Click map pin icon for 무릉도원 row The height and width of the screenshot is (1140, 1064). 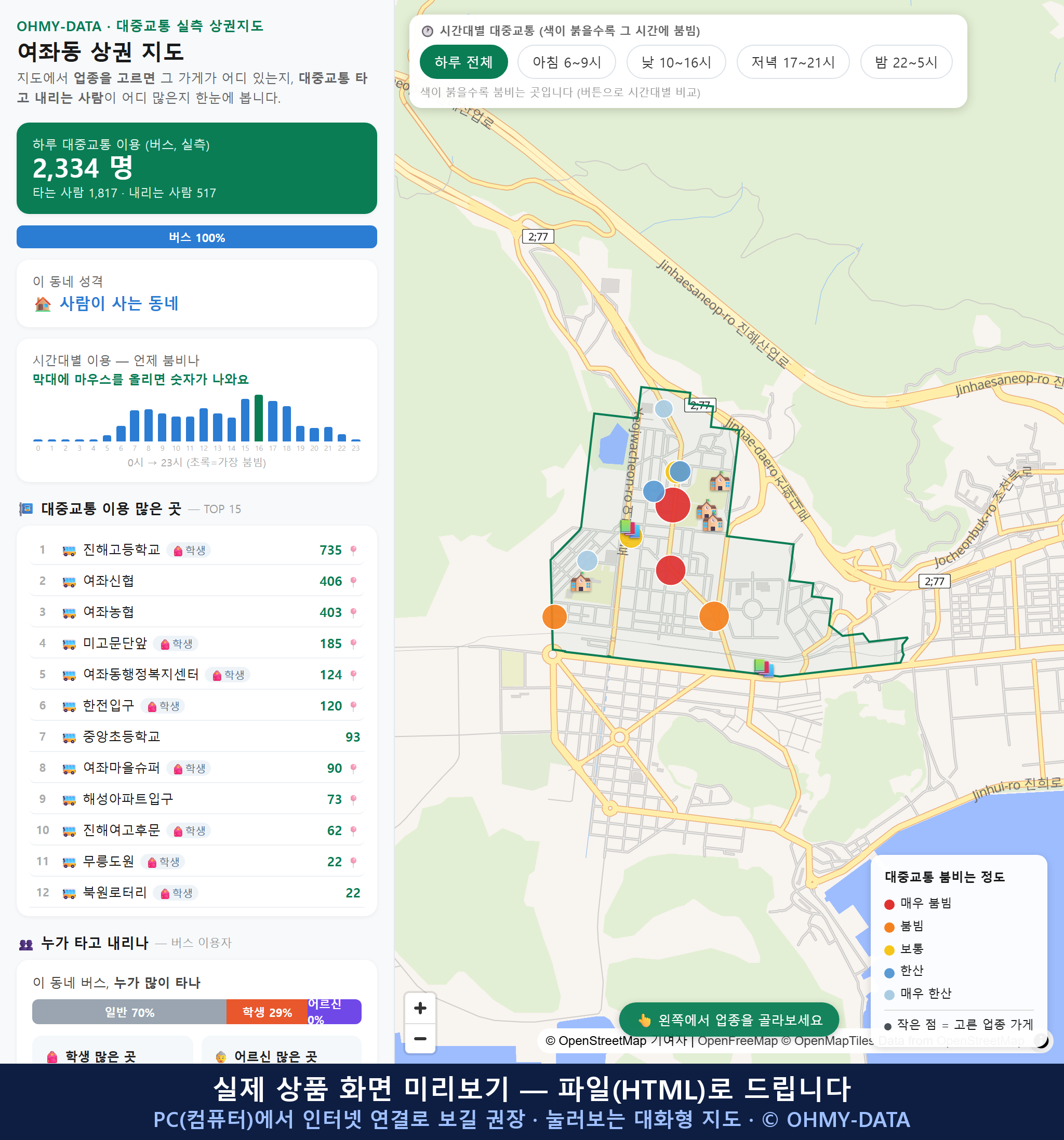tap(353, 862)
